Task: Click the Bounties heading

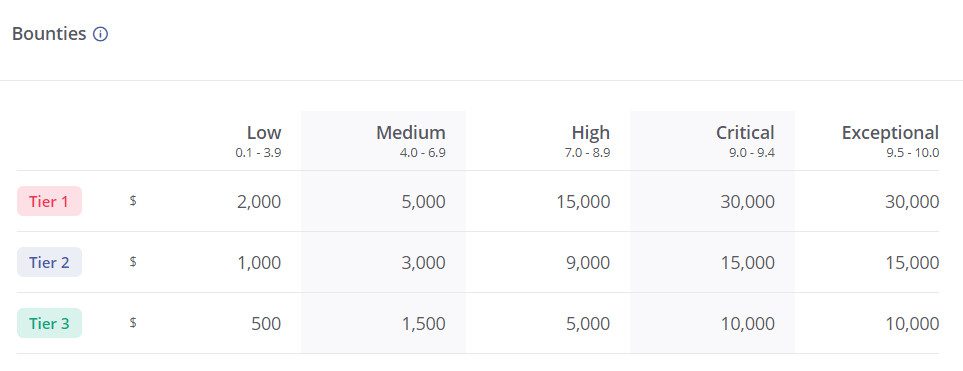Action: click(49, 34)
